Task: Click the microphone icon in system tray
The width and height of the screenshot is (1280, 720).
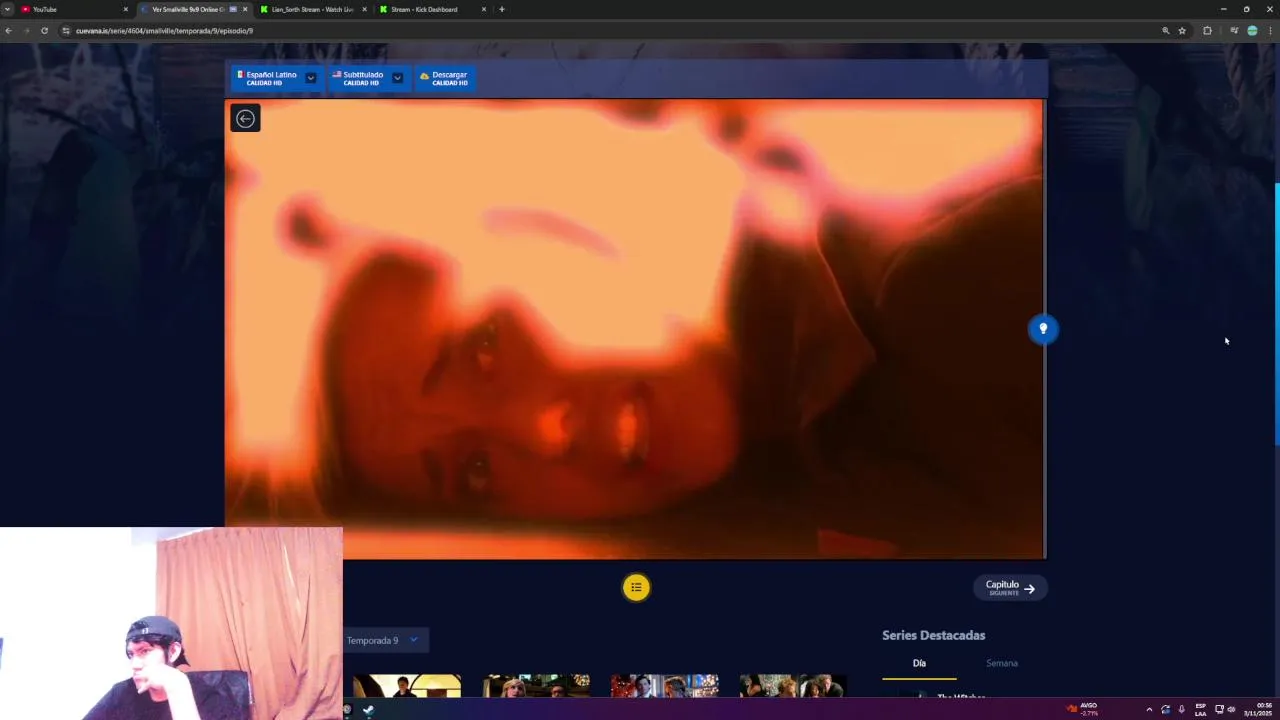Action: pos(1181,710)
